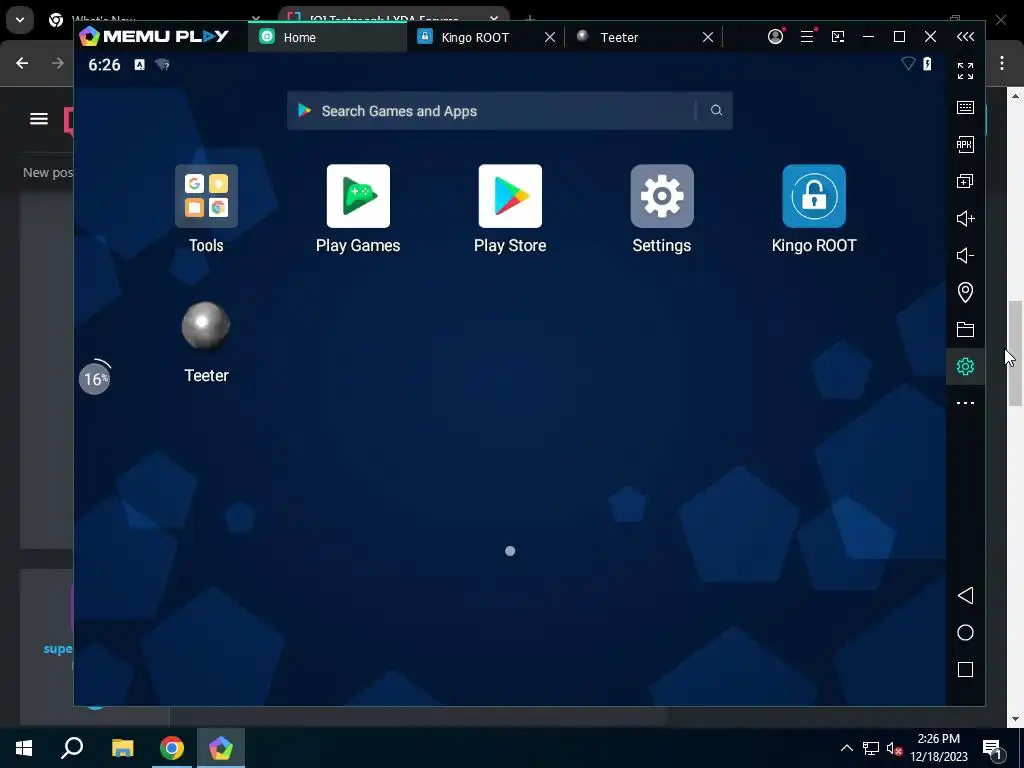Screen dimensions: 1024x768
Task: Toggle fullscreen mode in MEmu sidebar
Action: point(965,71)
